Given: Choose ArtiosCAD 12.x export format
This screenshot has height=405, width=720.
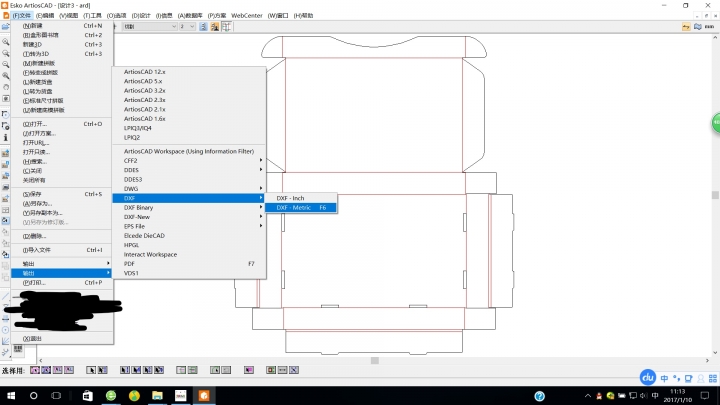Looking at the screenshot, I should coord(145,72).
